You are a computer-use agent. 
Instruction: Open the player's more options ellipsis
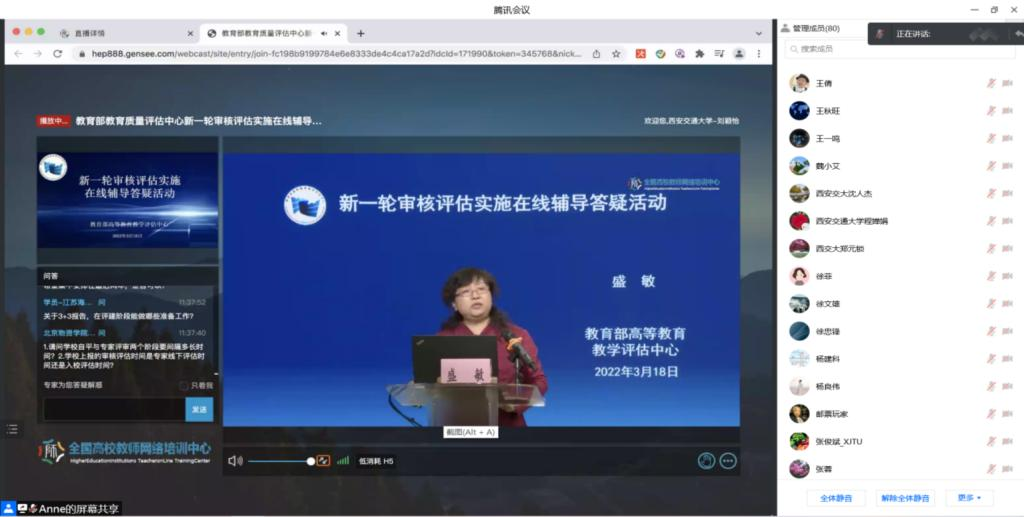pyautogui.click(x=728, y=461)
